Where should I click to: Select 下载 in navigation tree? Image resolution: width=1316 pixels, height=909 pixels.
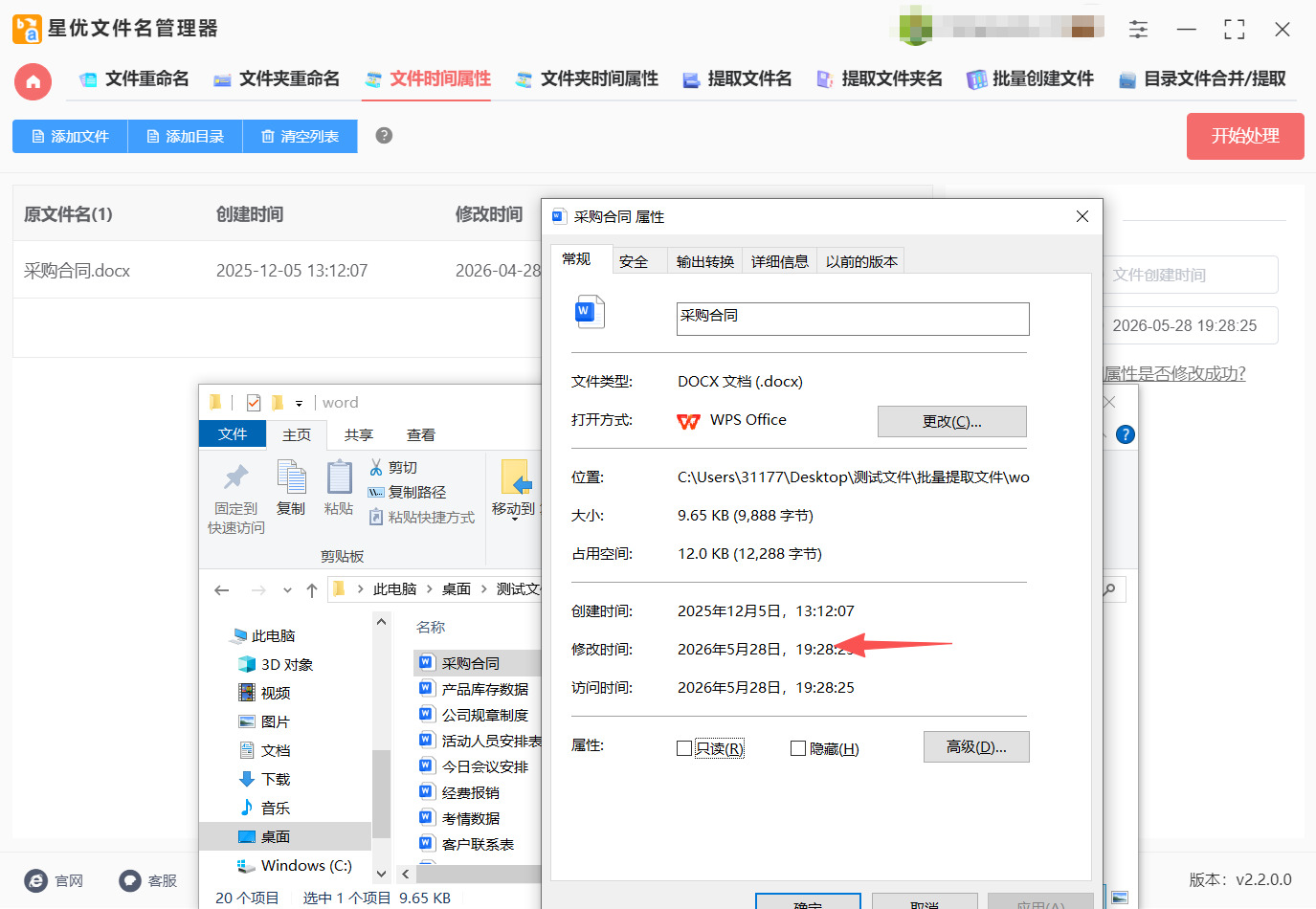[263, 780]
